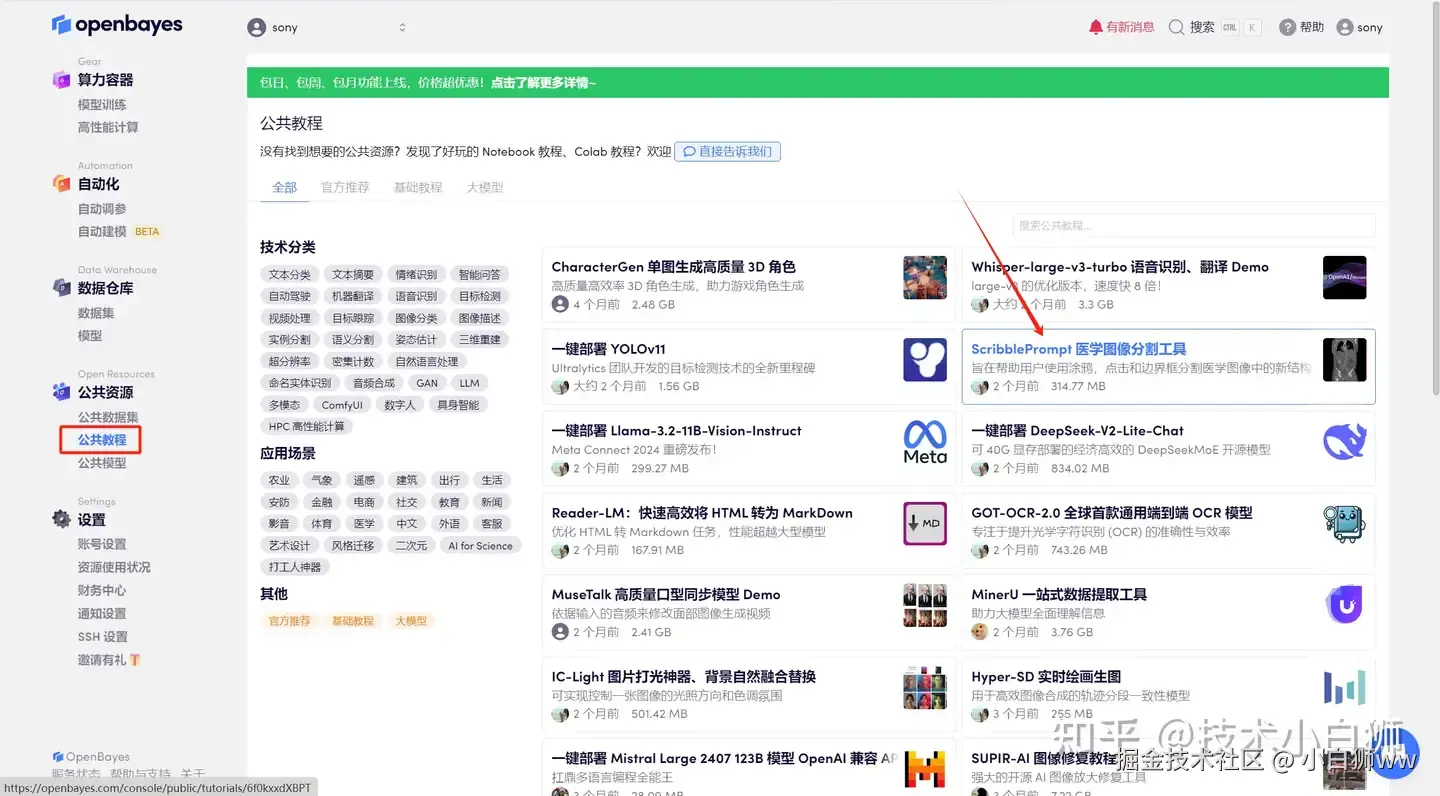
Task: Click the 自动化 sidebar icon
Action: tap(61, 184)
